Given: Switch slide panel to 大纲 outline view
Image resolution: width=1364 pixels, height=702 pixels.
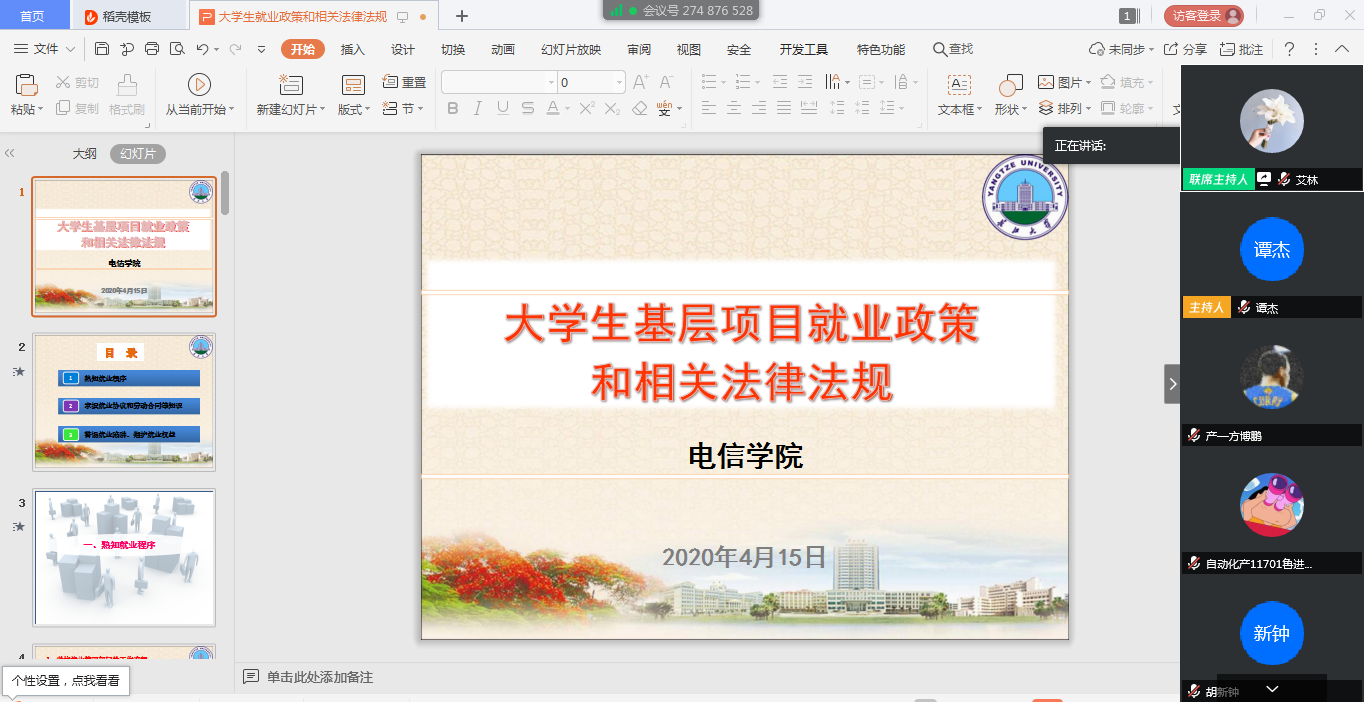Looking at the screenshot, I should (85, 154).
